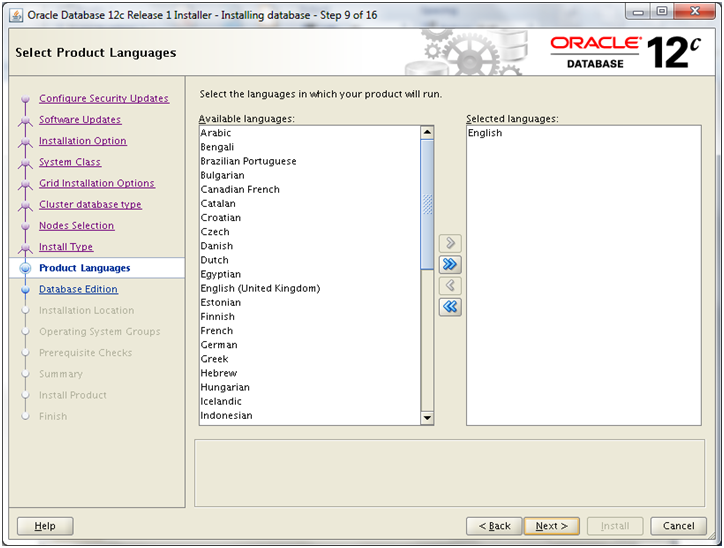Select Egyptian in Available languages
This screenshot has height=548, width=724.
coord(310,274)
